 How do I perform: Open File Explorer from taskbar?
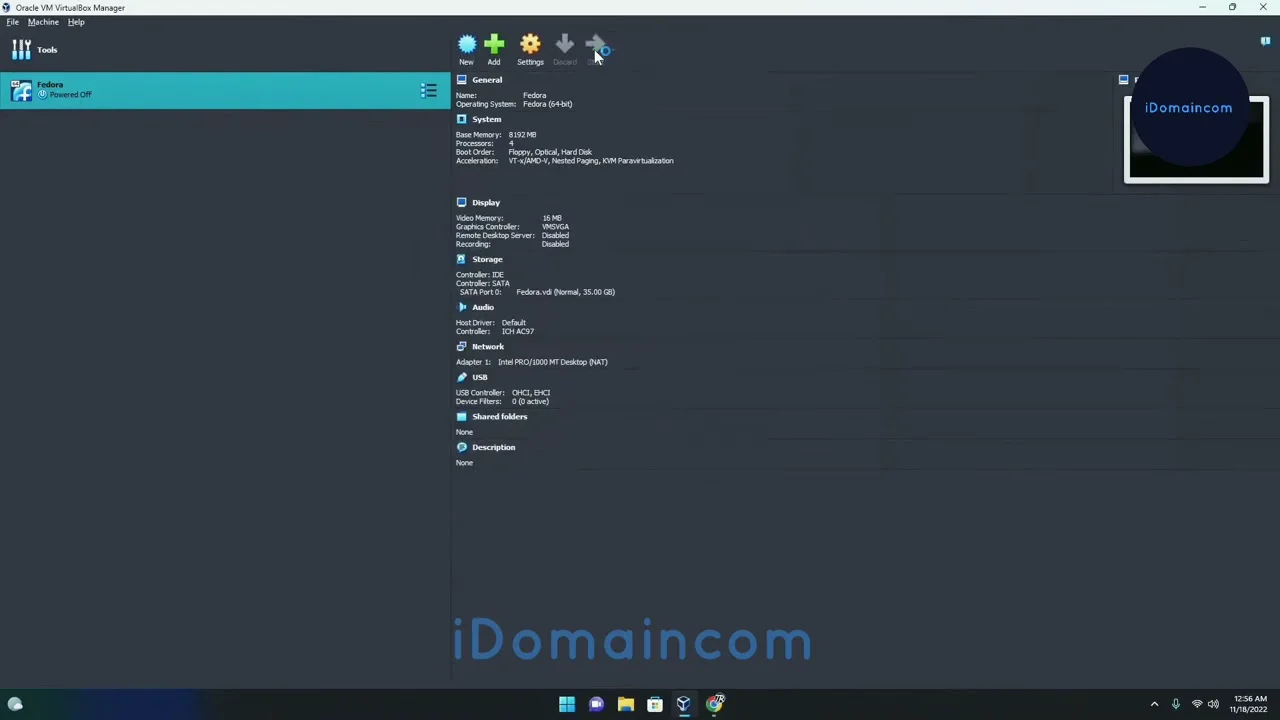coord(625,704)
